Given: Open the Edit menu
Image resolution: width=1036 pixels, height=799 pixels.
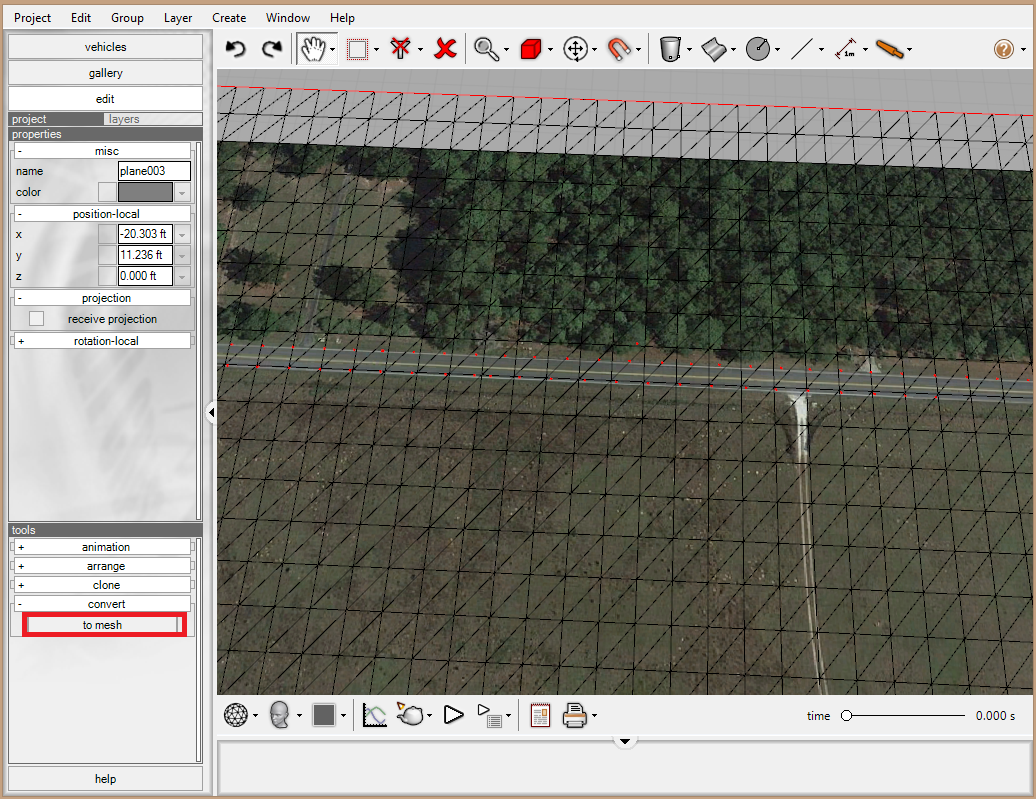Looking at the screenshot, I should 81,18.
